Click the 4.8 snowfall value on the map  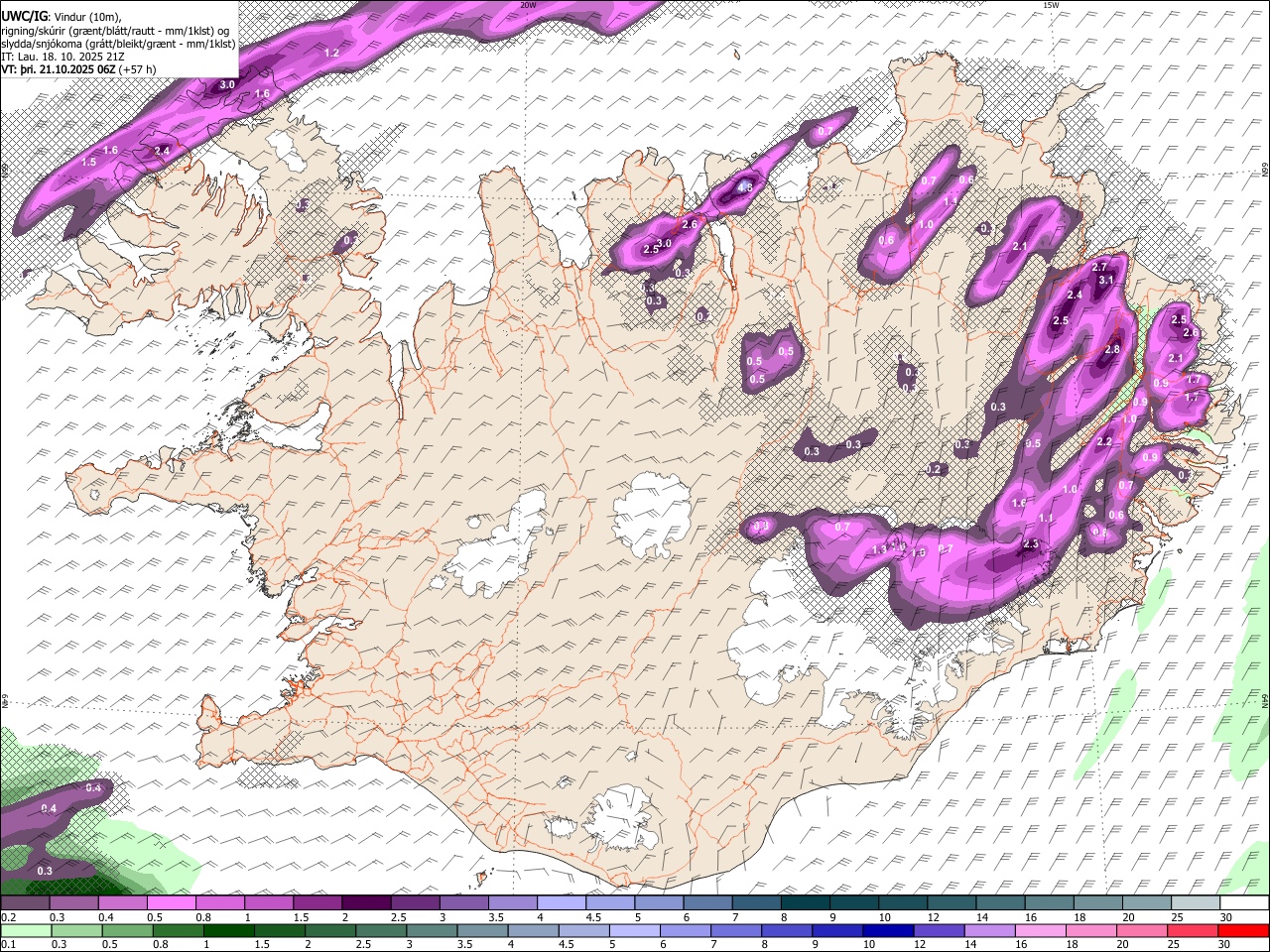tap(746, 185)
